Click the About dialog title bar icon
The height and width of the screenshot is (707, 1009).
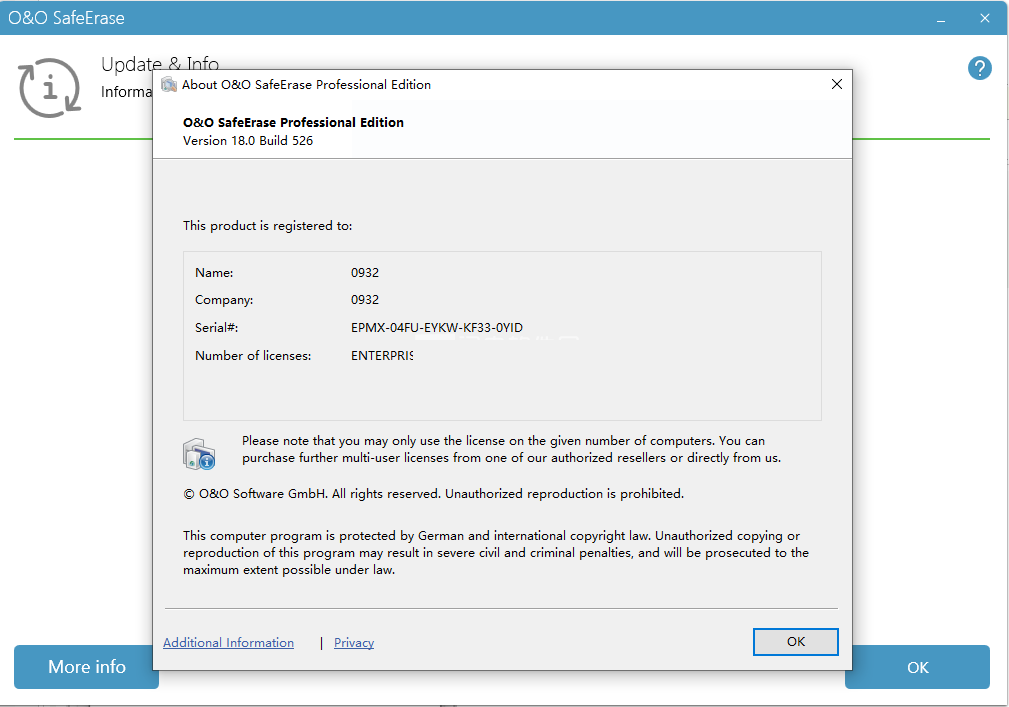click(169, 84)
